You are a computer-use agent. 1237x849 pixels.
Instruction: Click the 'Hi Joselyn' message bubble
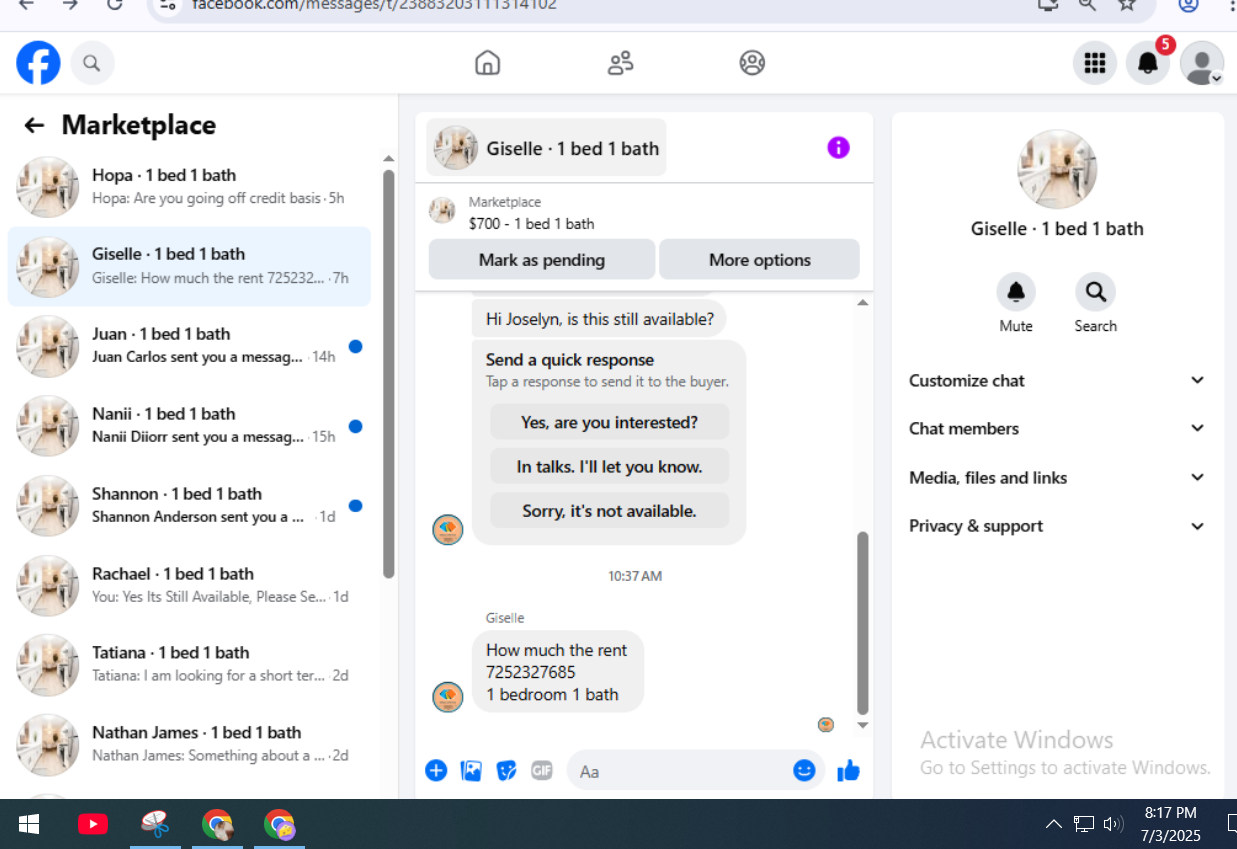[x=600, y=320]
